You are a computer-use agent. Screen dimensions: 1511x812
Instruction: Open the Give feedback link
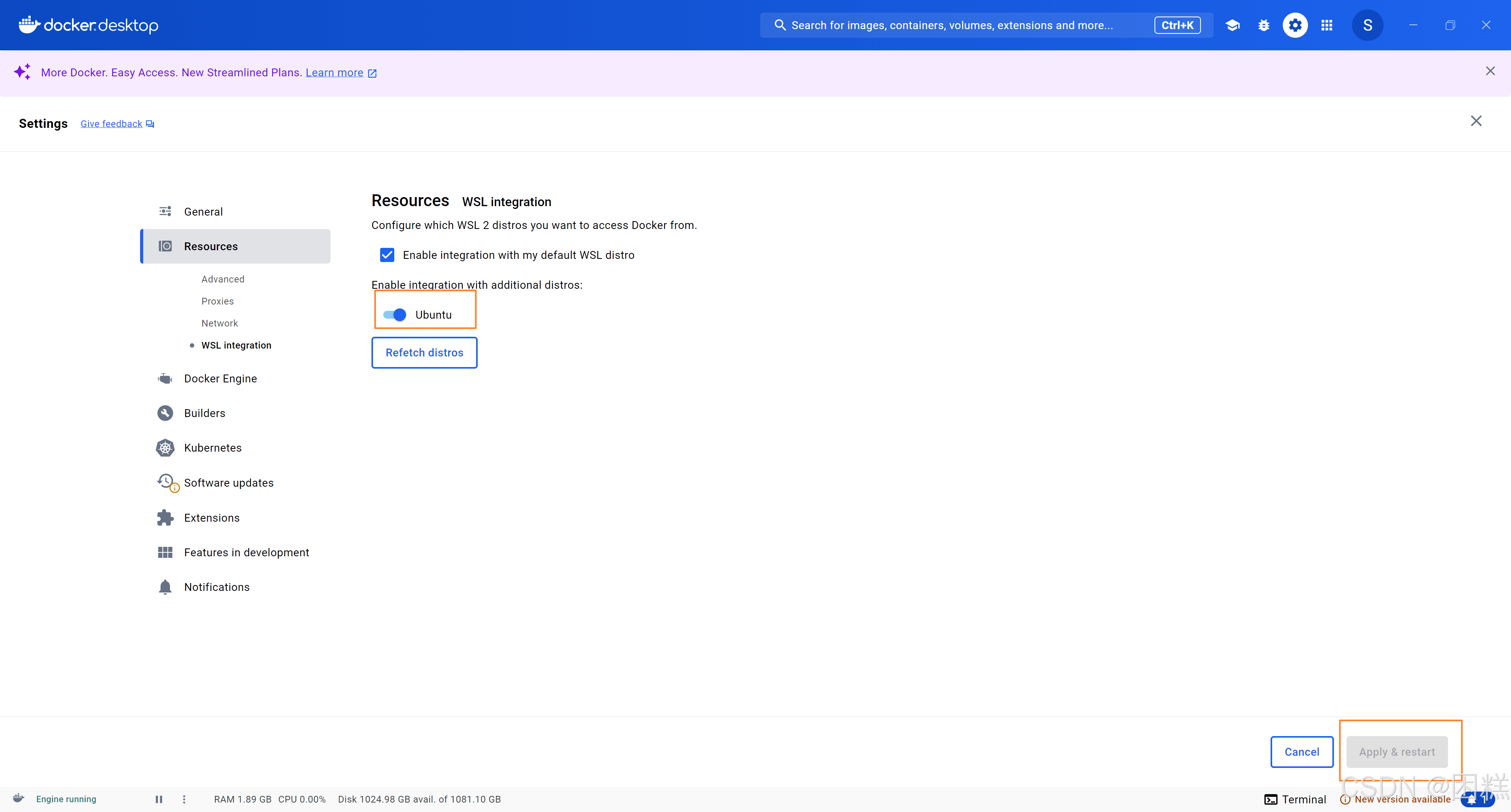coord(111,124)
